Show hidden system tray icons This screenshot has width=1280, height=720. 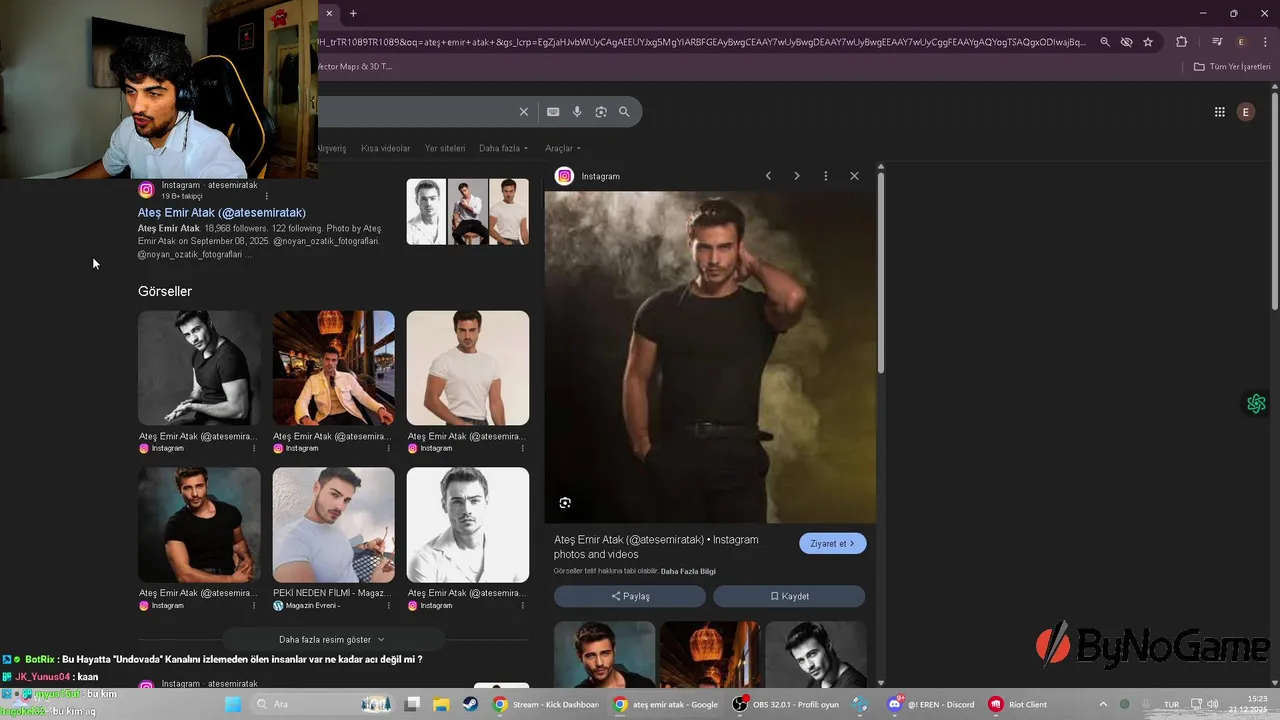[1103, 704]
